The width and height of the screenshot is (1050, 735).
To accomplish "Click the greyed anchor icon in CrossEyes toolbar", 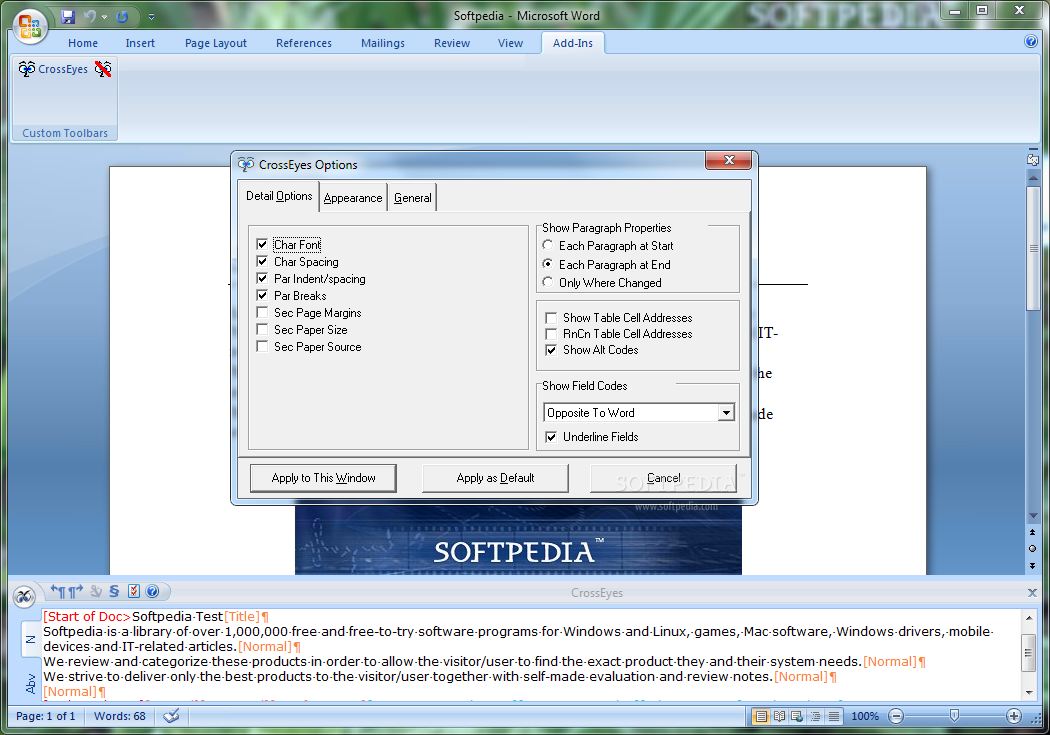I will (x=96, y=591).
